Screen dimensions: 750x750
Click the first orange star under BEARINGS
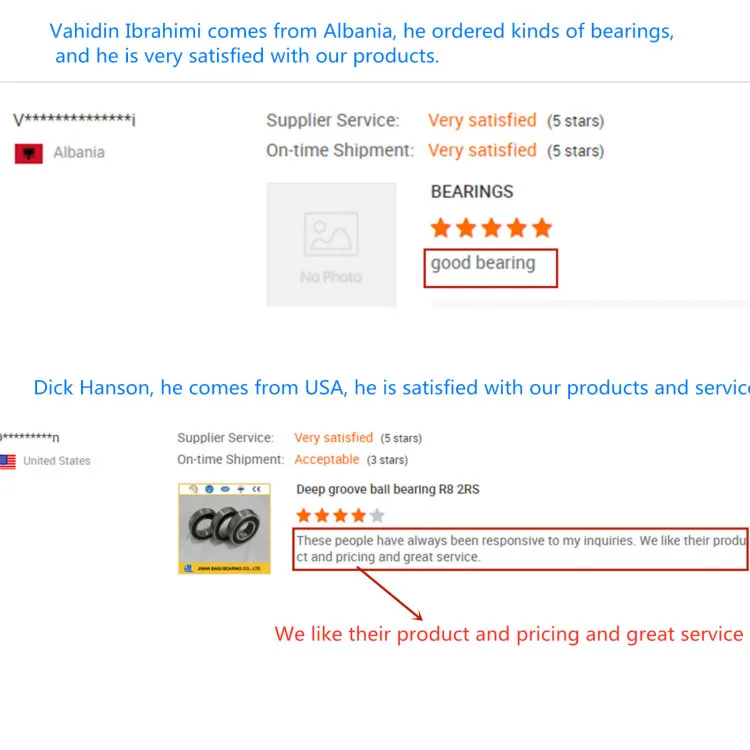pos(441,228)
